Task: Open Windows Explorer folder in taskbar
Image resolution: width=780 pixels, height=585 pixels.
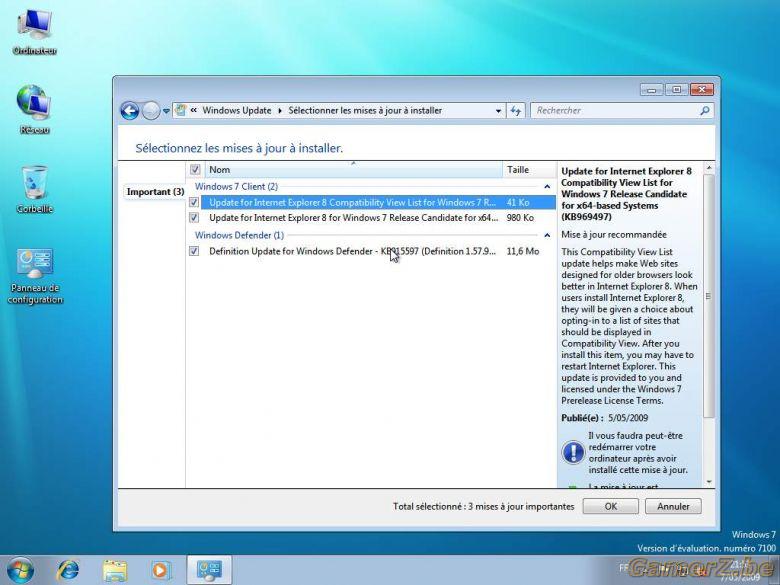Action: [115, 570]
